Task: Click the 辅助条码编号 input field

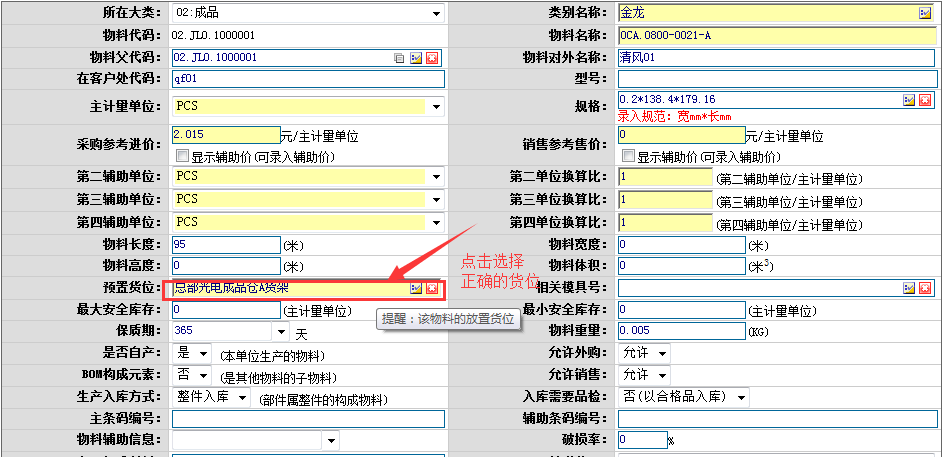Action: coord(778,419)
